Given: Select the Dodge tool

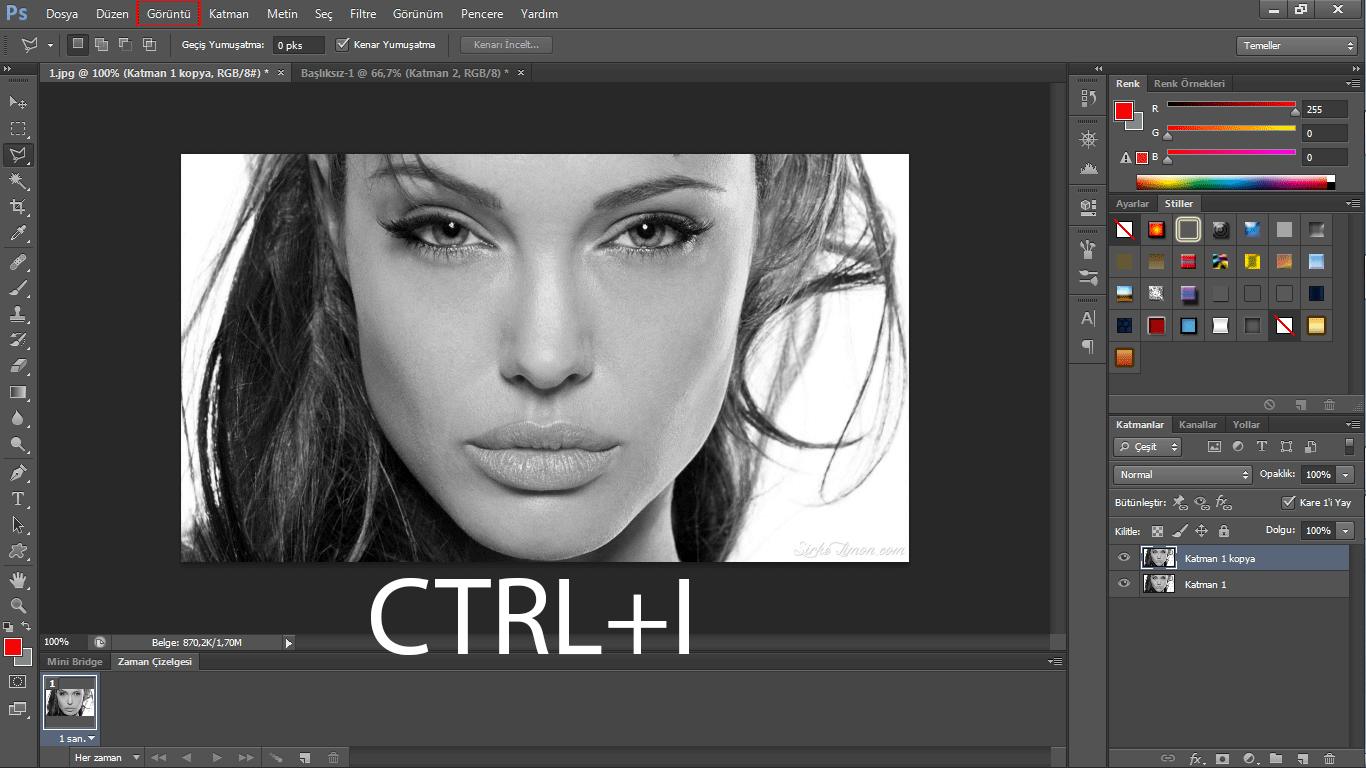Looking at the screenshot, I should click(x=18, y=444).
